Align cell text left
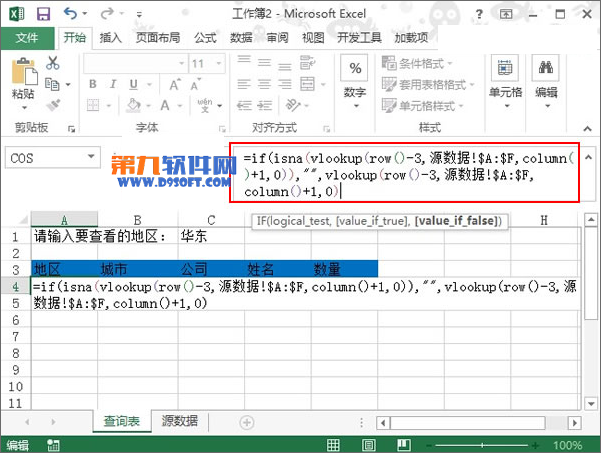Screen dimensions: 601x453 tap(244, 84)
